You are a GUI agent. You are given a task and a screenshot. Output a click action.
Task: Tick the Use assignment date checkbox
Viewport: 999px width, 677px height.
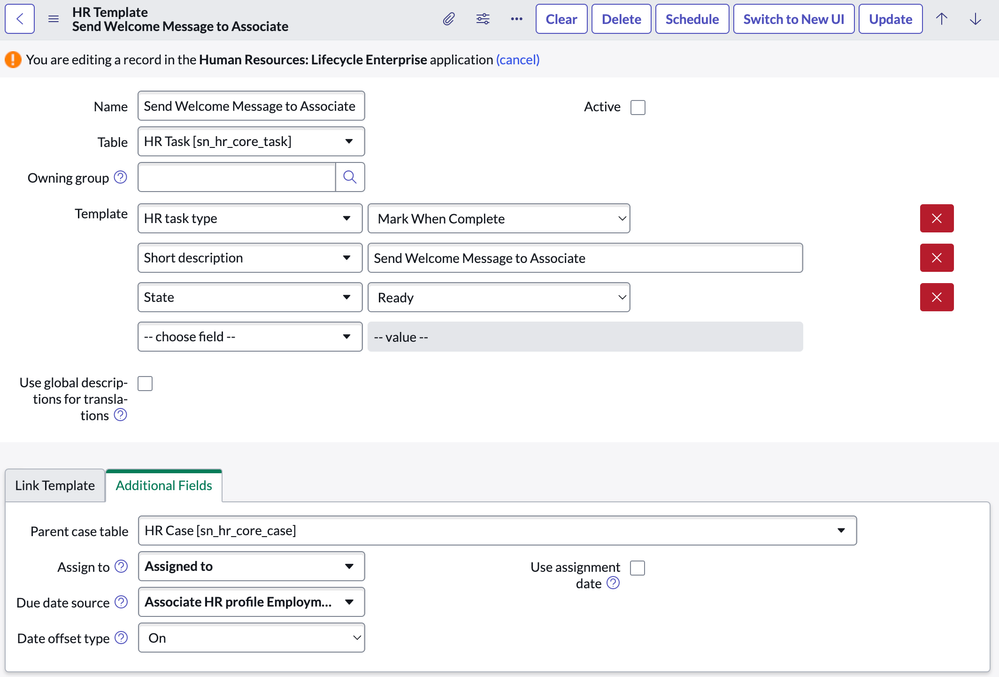637,567
